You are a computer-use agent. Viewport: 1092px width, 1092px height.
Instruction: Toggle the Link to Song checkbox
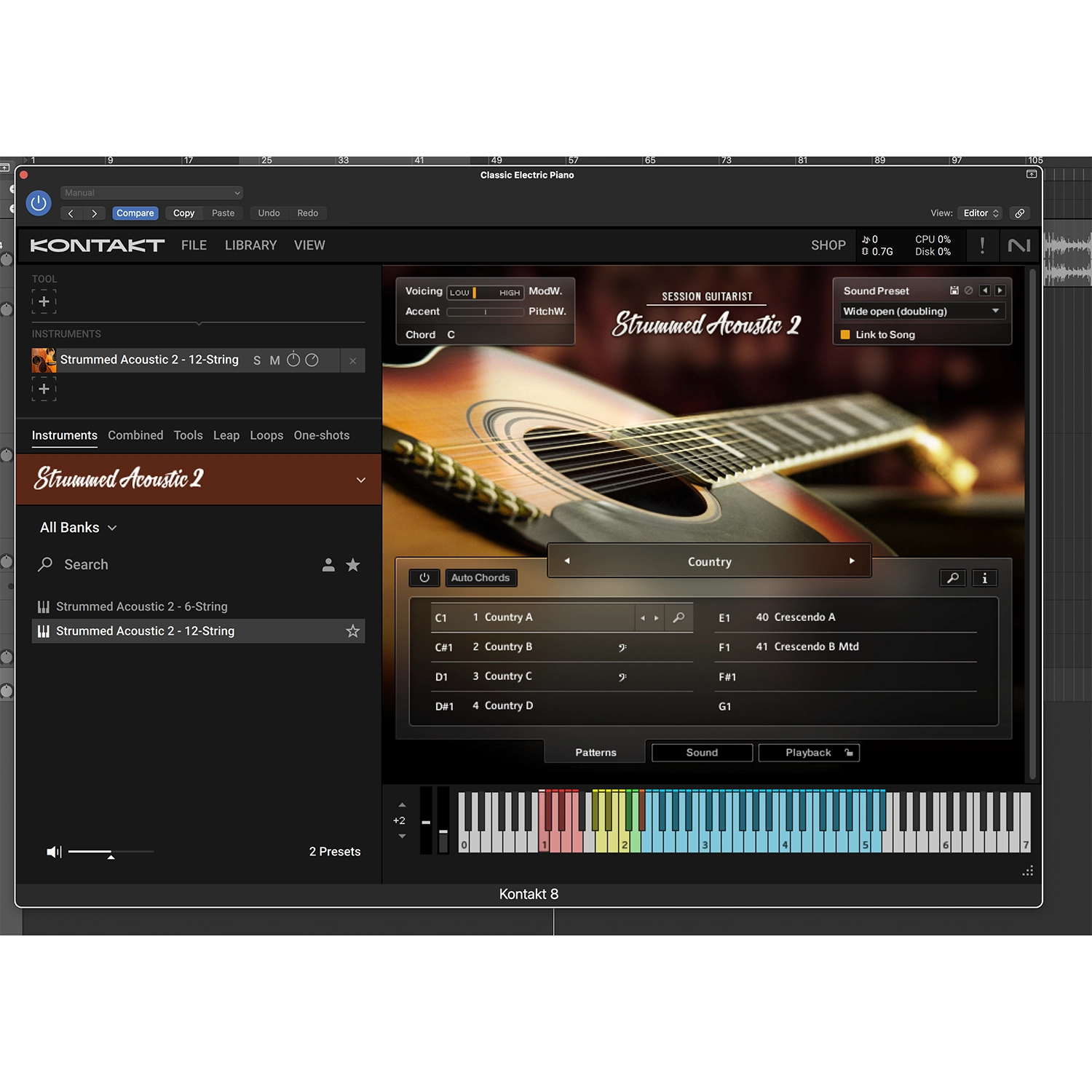click(x=845, y=335)
